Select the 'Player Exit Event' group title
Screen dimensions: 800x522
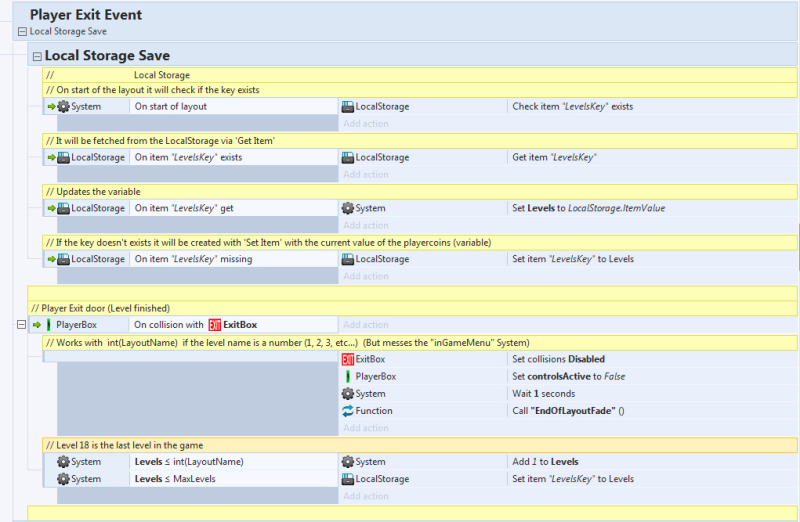click(x=86, y=15)
